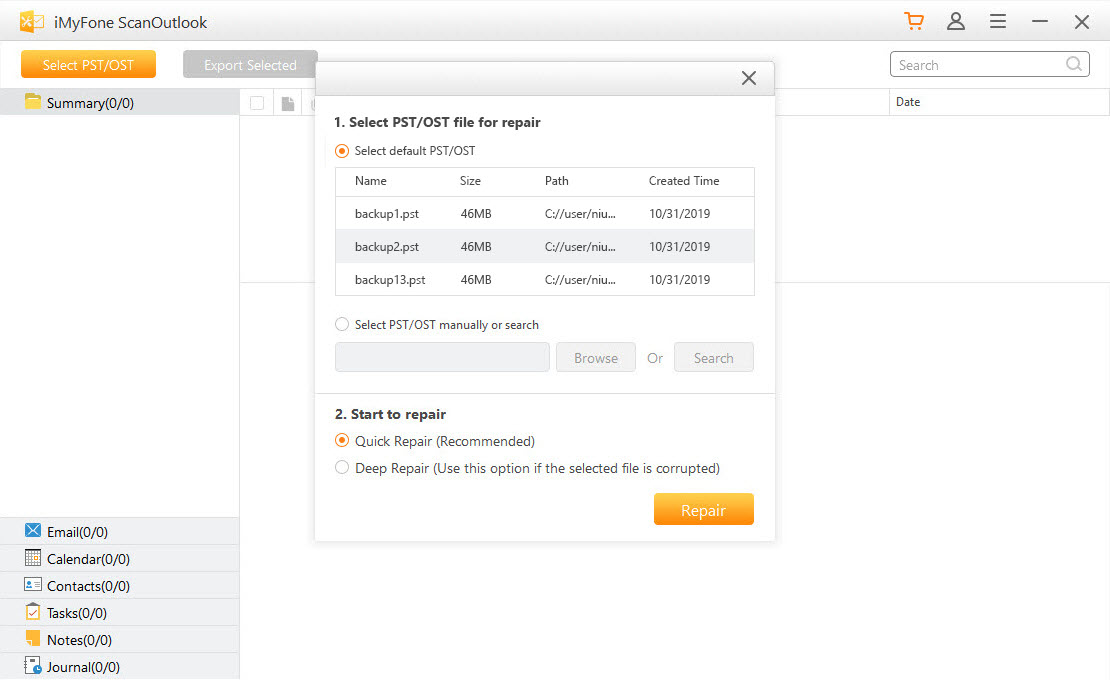Click the Search button beside Browse
The width and height of the screenshot is (1110, 680).
pos(713,357)
